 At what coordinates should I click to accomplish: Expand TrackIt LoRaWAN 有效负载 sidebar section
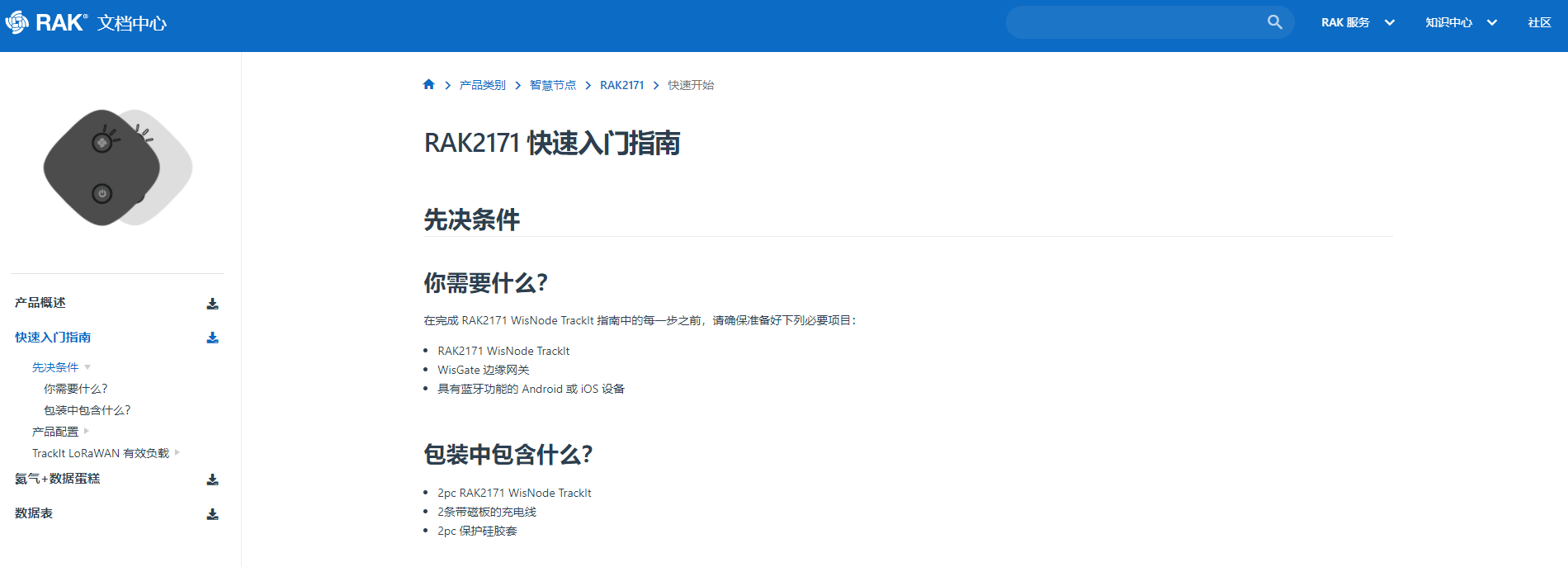pyautogui.click(x=106, y=453)
